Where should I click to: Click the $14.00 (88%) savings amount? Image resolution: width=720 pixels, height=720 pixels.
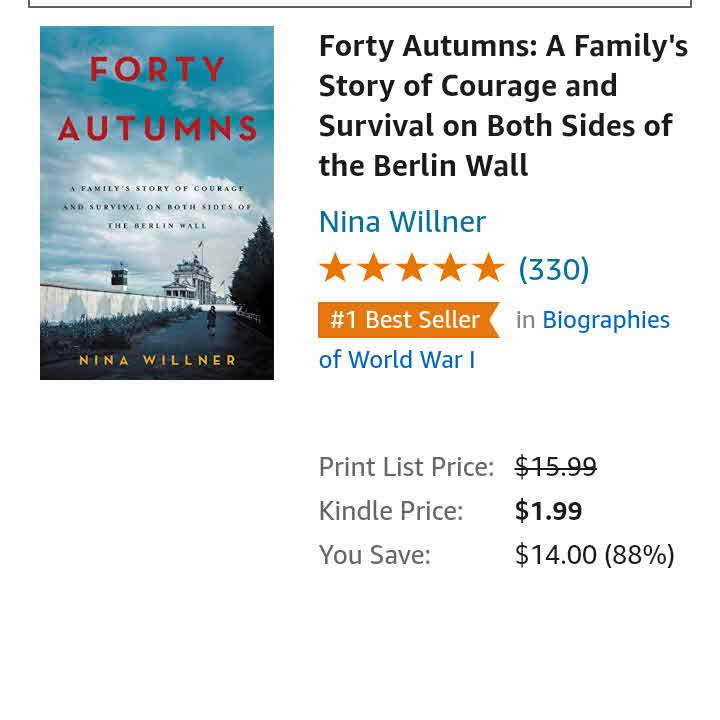[594, 555]
